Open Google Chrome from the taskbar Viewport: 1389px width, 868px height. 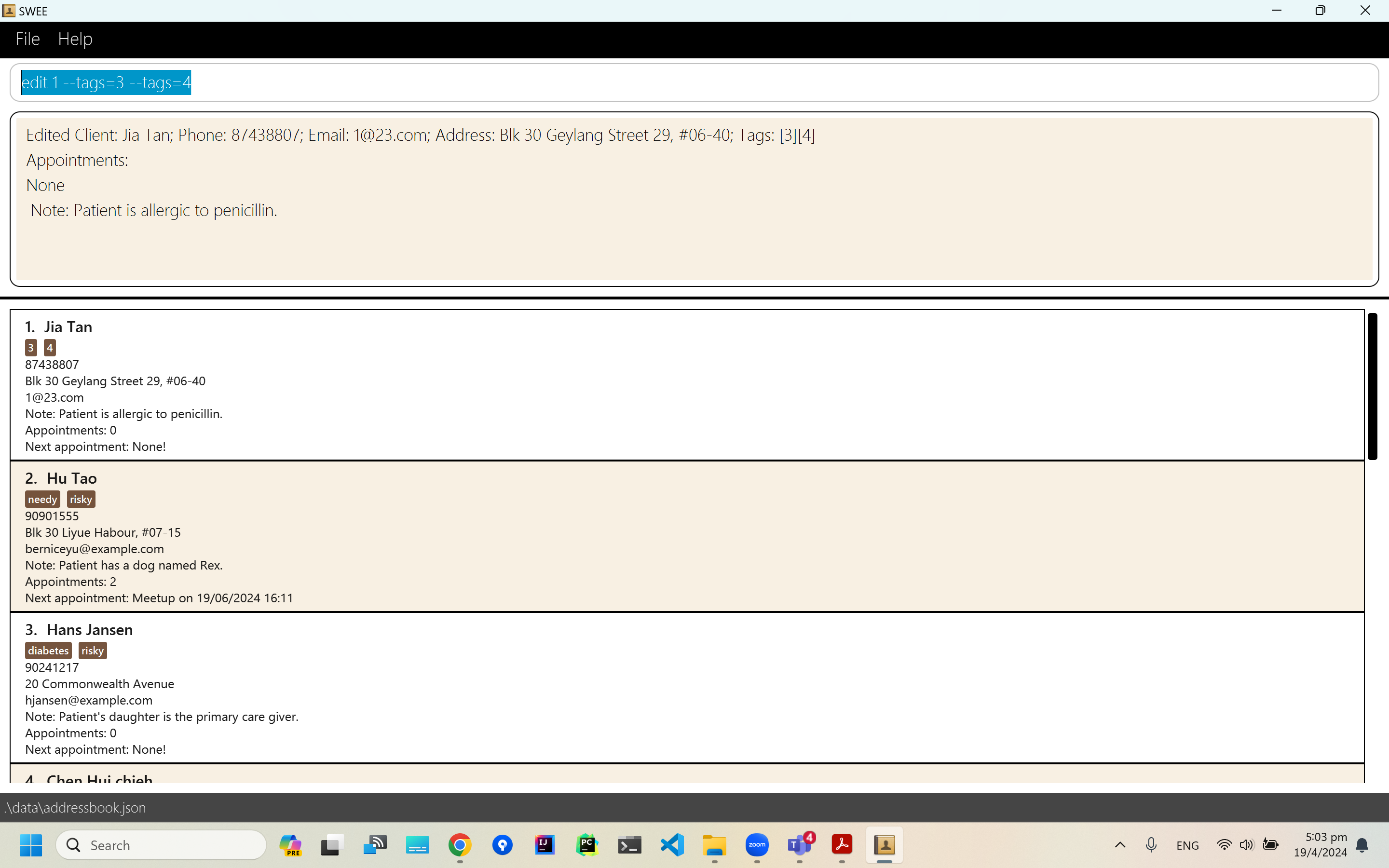click(x=460, y=845)
